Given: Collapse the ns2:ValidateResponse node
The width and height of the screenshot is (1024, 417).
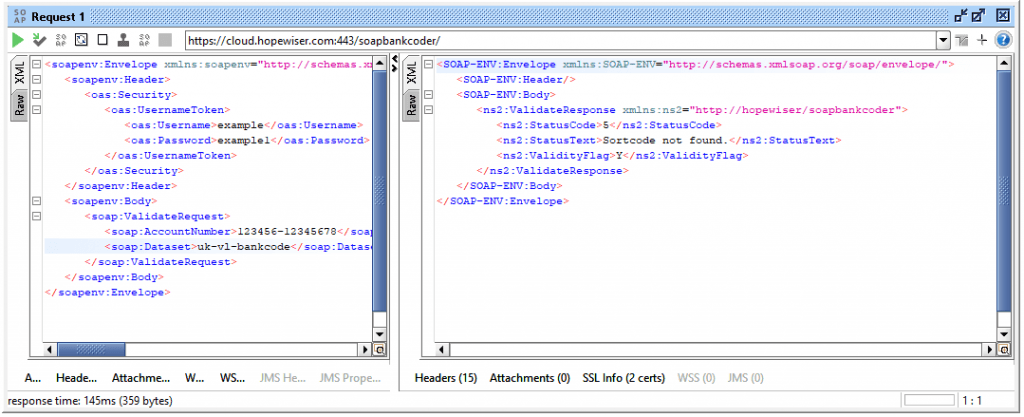Looking at the screenshot, I should tap(428, 110).
